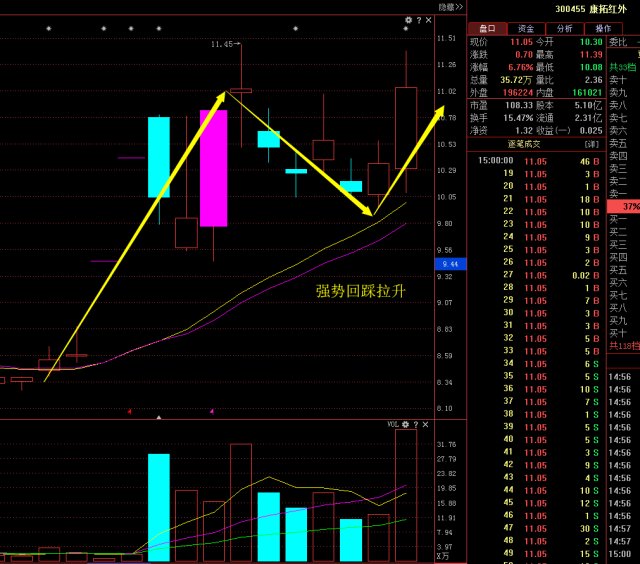Click the 换手 15.47% value

(518, 118)
